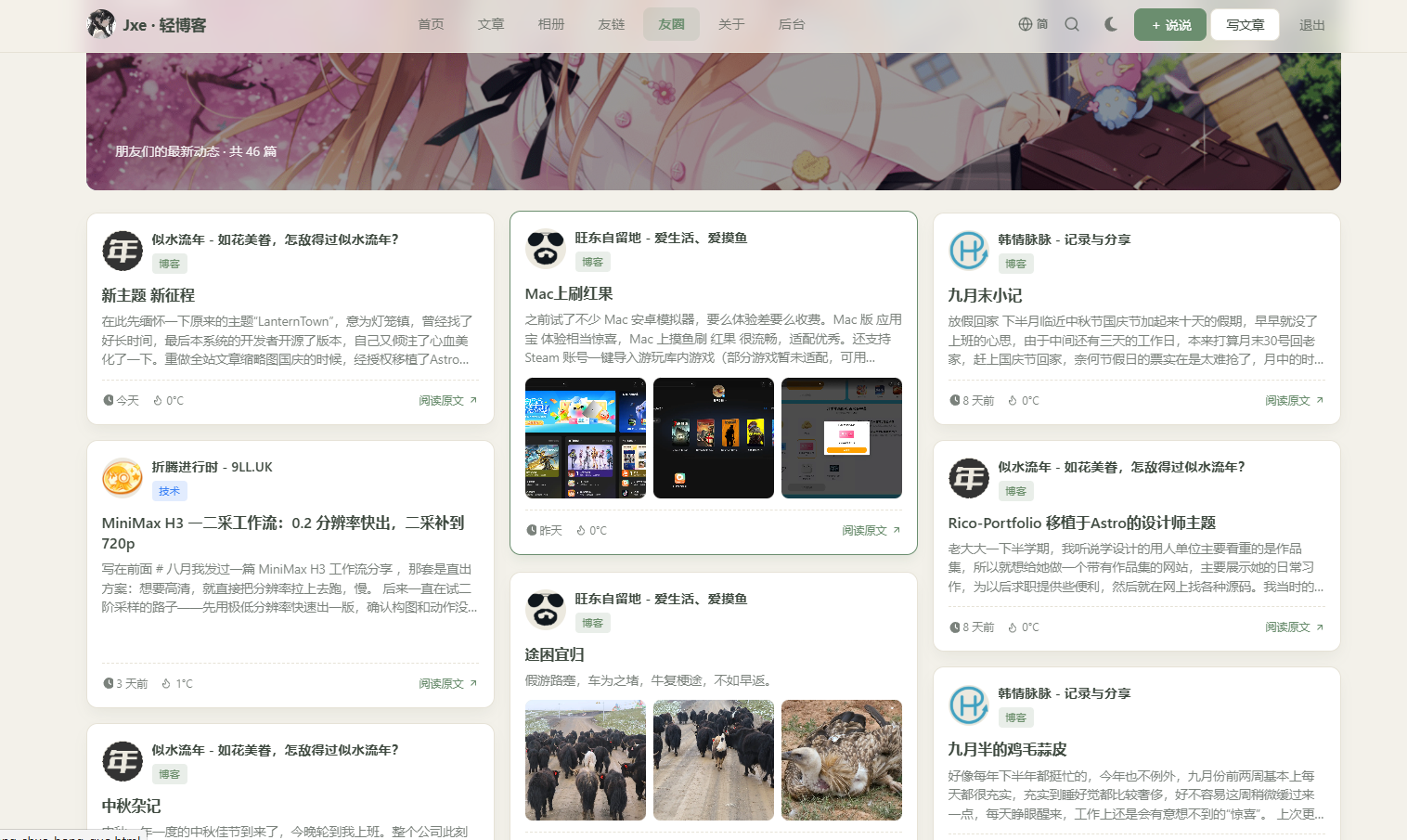Screen dimensions: 1407x840
Task: Click 折腾进行时 avatar icon
Action: pyautogui.click(x=123, y=478)
